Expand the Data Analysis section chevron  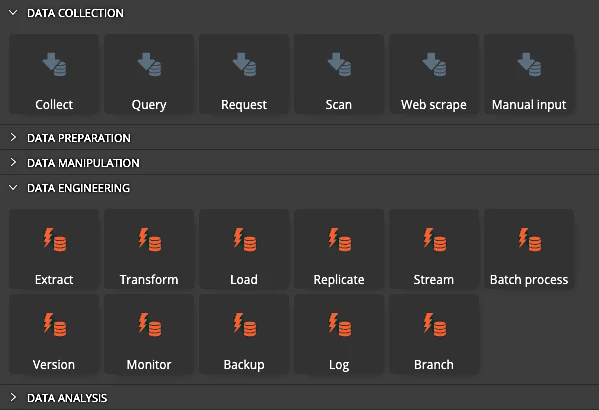13,397
